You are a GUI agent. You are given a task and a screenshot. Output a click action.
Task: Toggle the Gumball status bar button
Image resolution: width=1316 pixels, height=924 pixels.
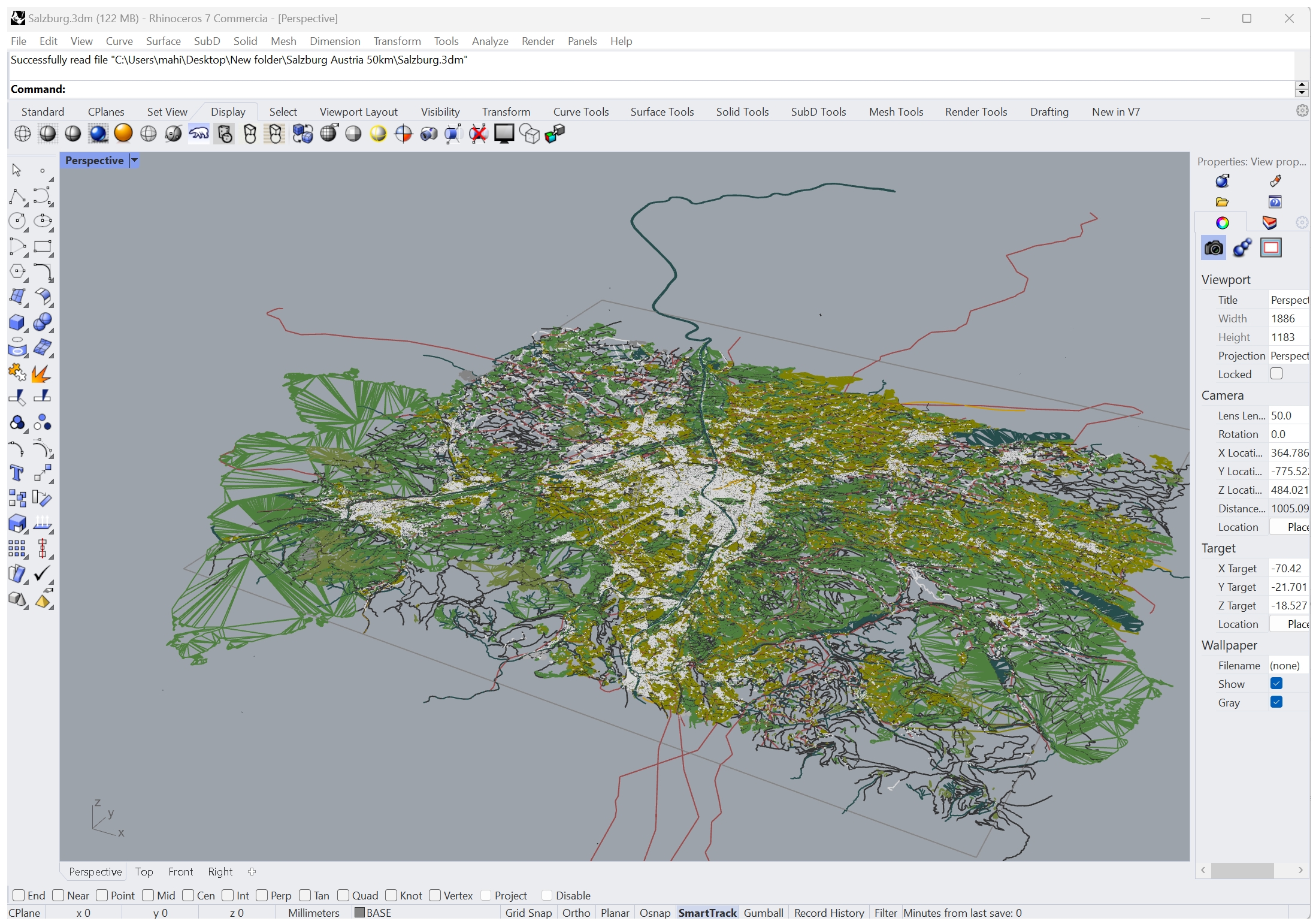[x=763, y=913]
